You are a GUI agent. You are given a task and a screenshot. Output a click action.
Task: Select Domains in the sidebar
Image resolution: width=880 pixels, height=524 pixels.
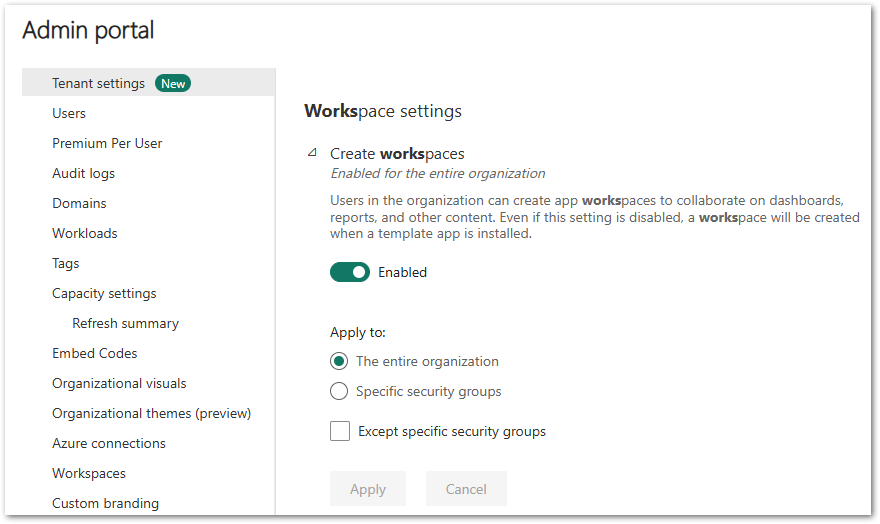(79, 203)
